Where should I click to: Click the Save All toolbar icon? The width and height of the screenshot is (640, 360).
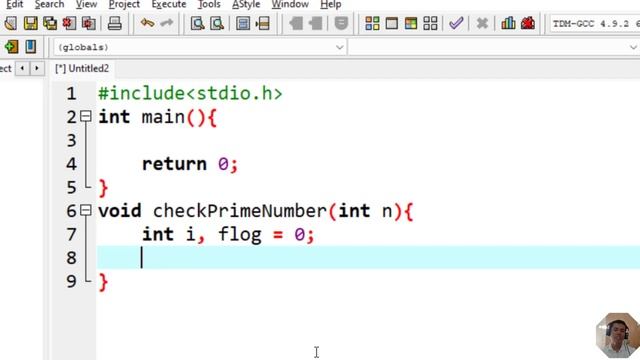(x=50, y=23)
